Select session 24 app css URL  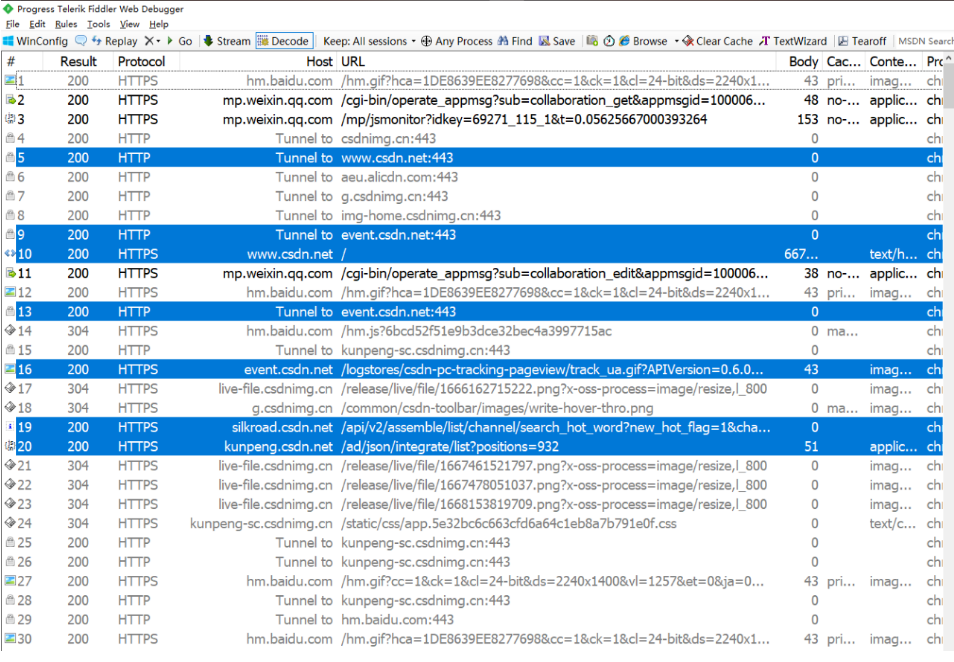pyautogui.click(x=509, y=523)
